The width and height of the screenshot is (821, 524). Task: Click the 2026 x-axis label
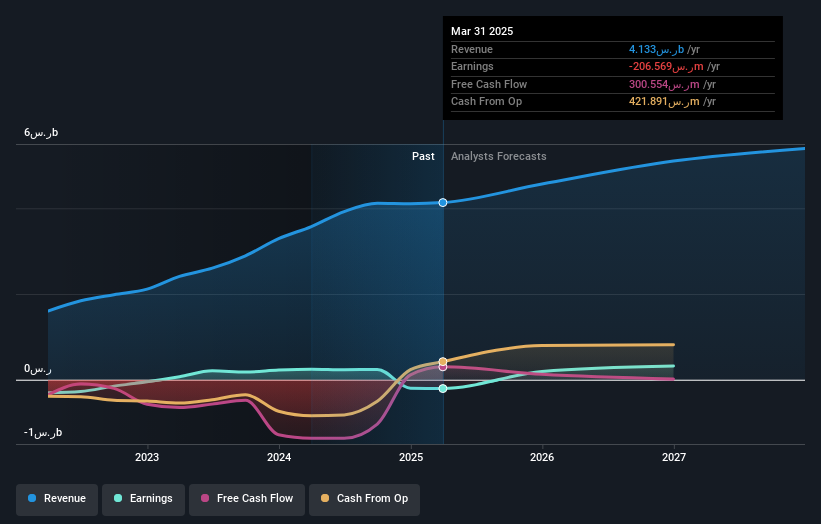[x=542, y=457]
